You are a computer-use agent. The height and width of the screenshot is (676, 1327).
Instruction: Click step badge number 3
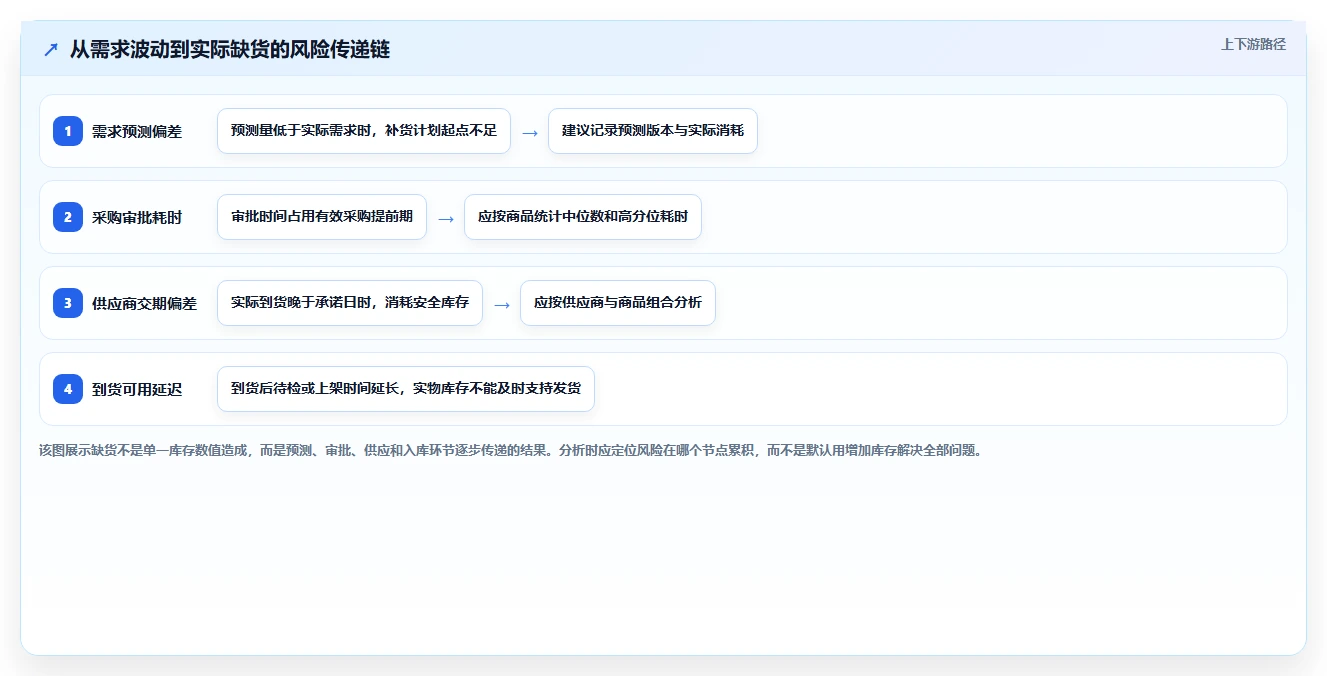pos(68,303)
